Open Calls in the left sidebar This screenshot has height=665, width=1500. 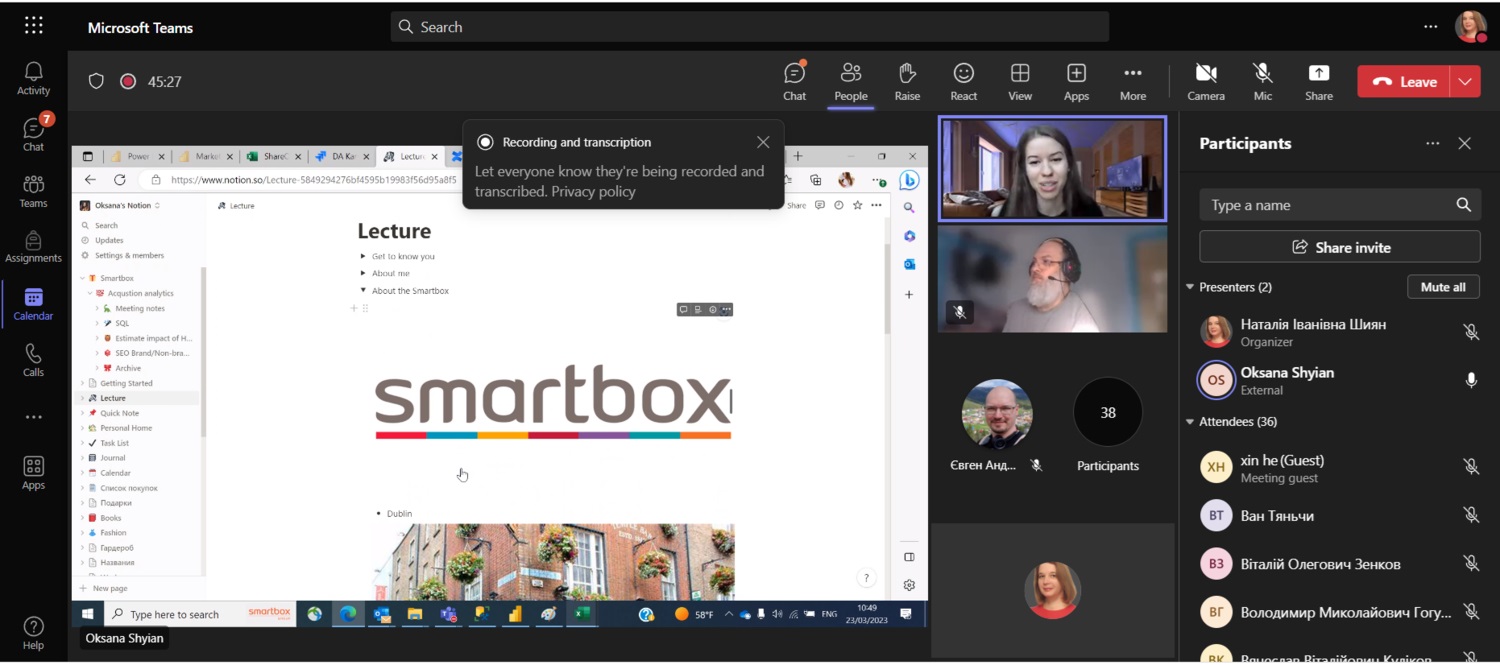click(33, 360)
